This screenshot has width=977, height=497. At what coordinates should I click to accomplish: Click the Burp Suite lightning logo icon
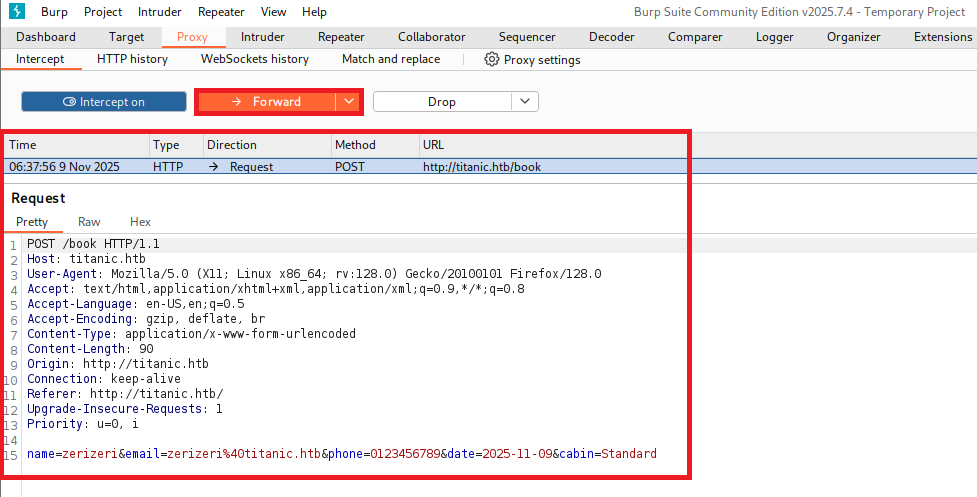click(15, 12)
